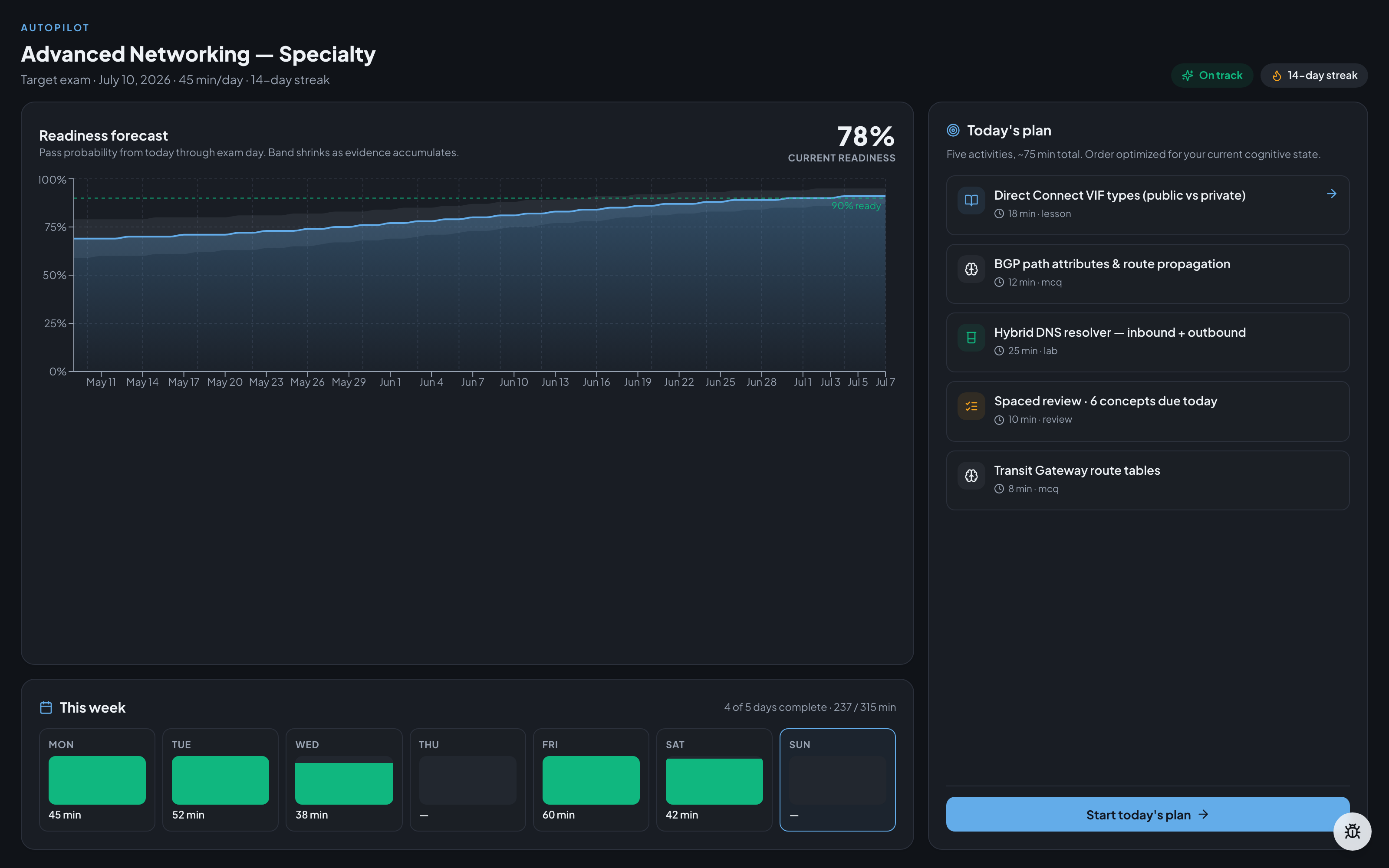
Task: Select the SUN day card
Action: [837, 779]
